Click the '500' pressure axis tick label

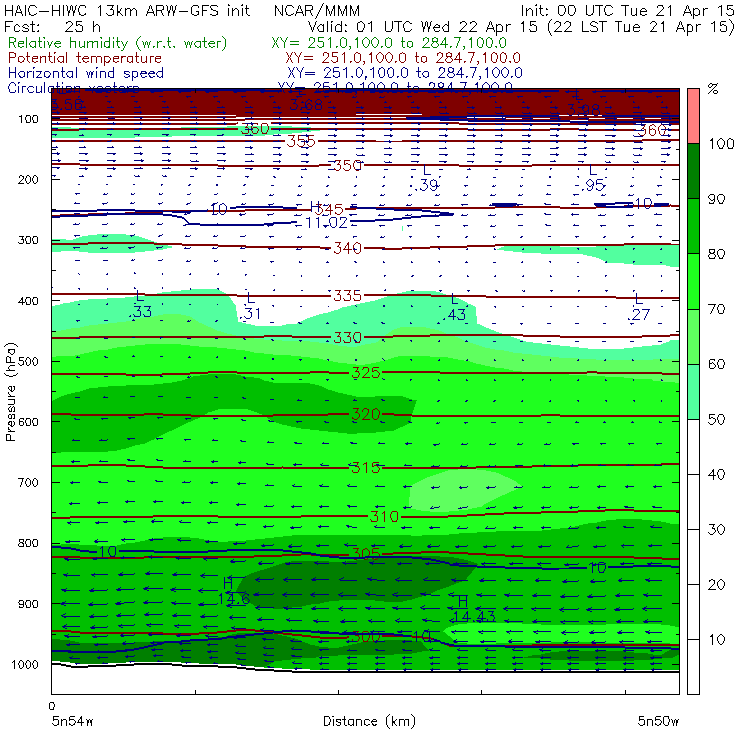28,361
